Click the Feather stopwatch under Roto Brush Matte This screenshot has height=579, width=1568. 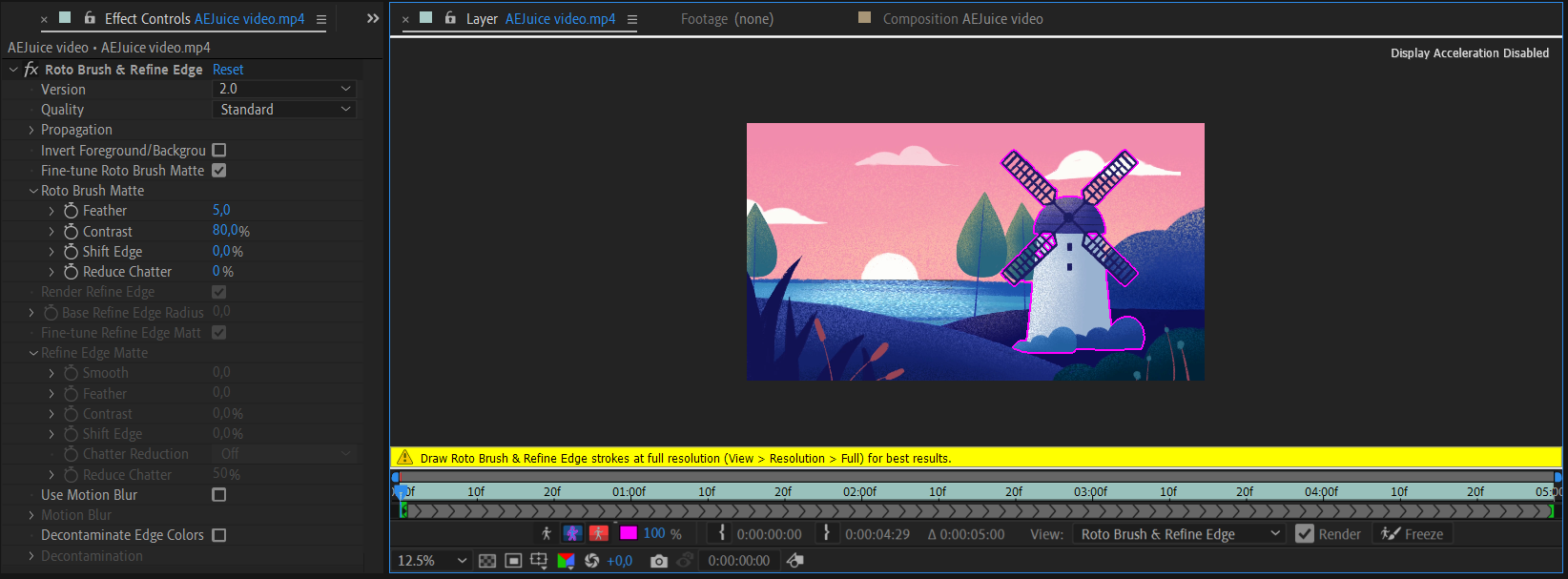pyautogui.click(x=71, y=210)
